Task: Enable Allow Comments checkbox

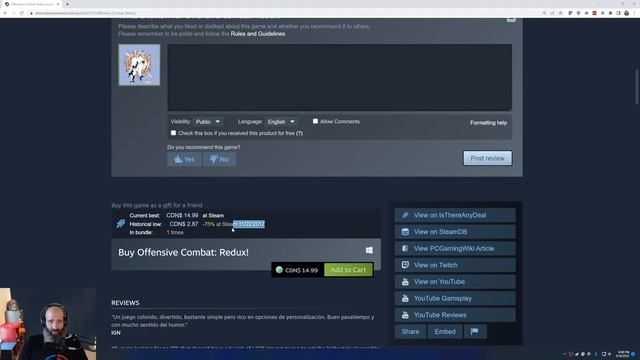Action: click(315, 121)
